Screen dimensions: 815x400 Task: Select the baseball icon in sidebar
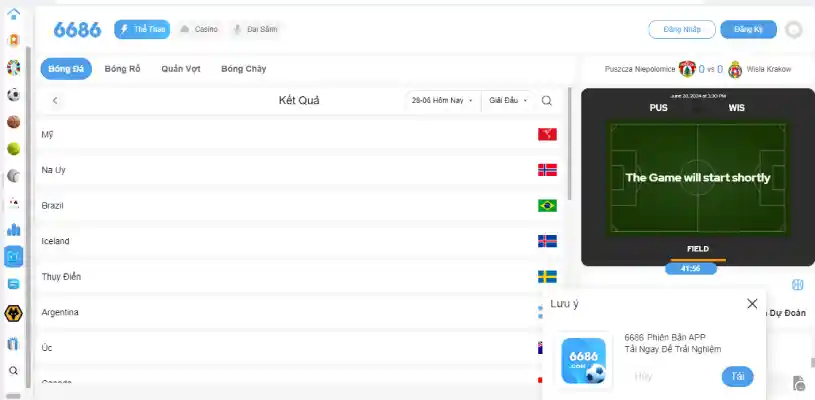(x=14, y=176)
